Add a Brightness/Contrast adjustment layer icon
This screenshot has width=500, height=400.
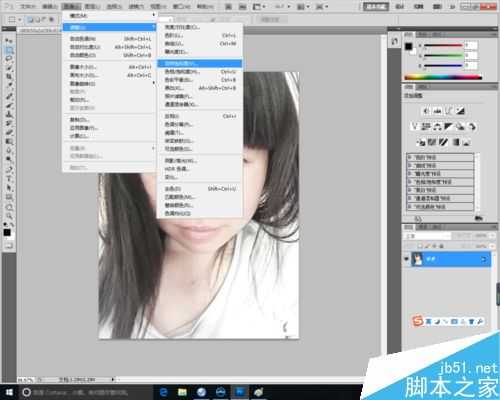(x=426, y=111)
